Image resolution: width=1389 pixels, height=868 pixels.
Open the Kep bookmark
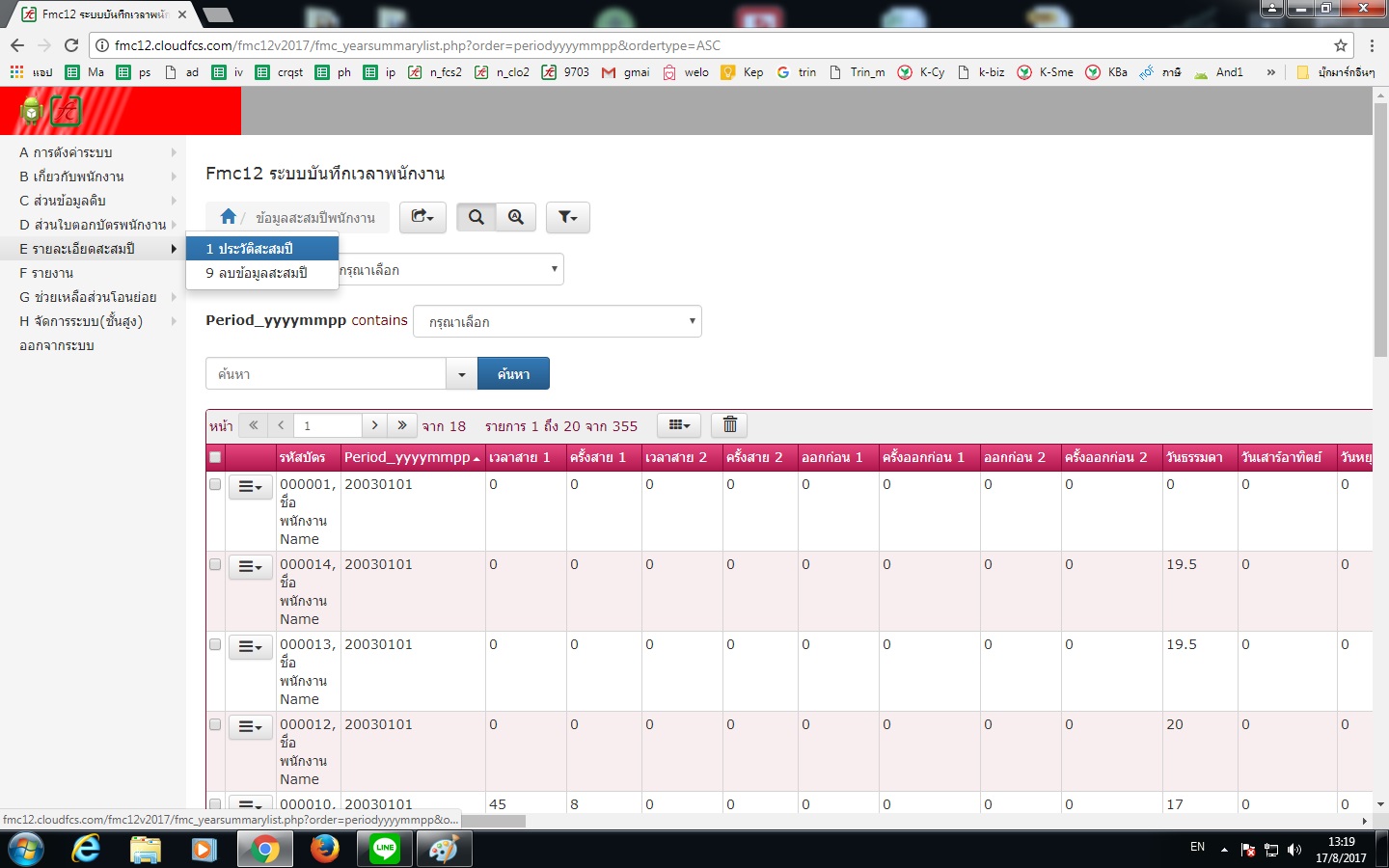[742, 72]
